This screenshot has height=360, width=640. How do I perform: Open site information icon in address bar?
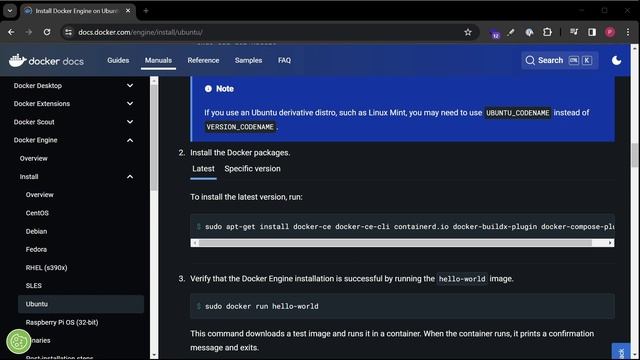tap(69, 32)
